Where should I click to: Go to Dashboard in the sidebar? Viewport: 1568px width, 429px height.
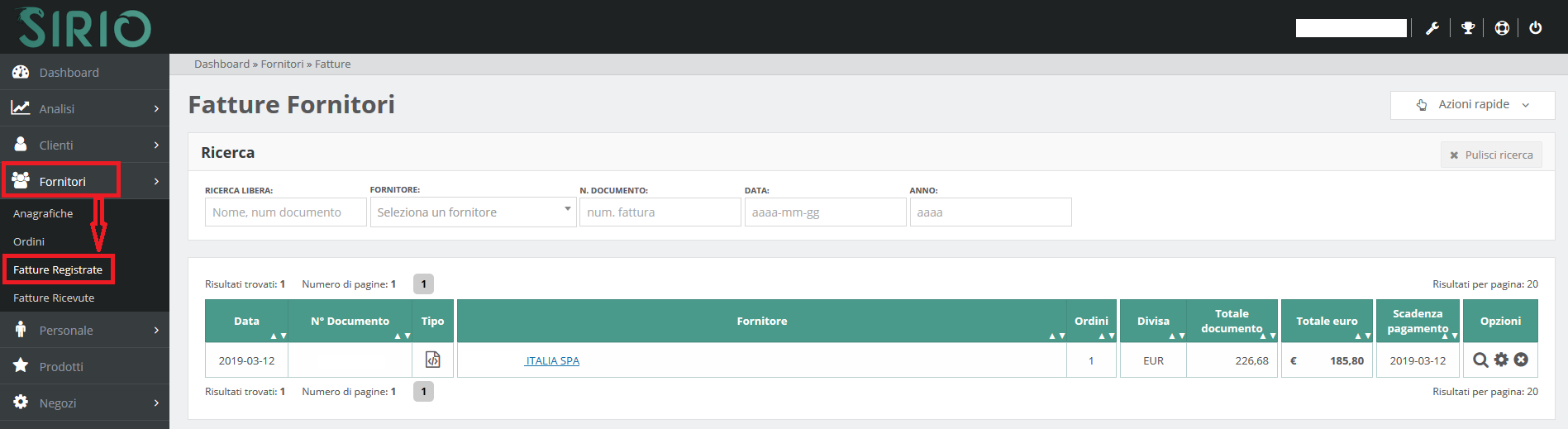[x=69, y=73]
